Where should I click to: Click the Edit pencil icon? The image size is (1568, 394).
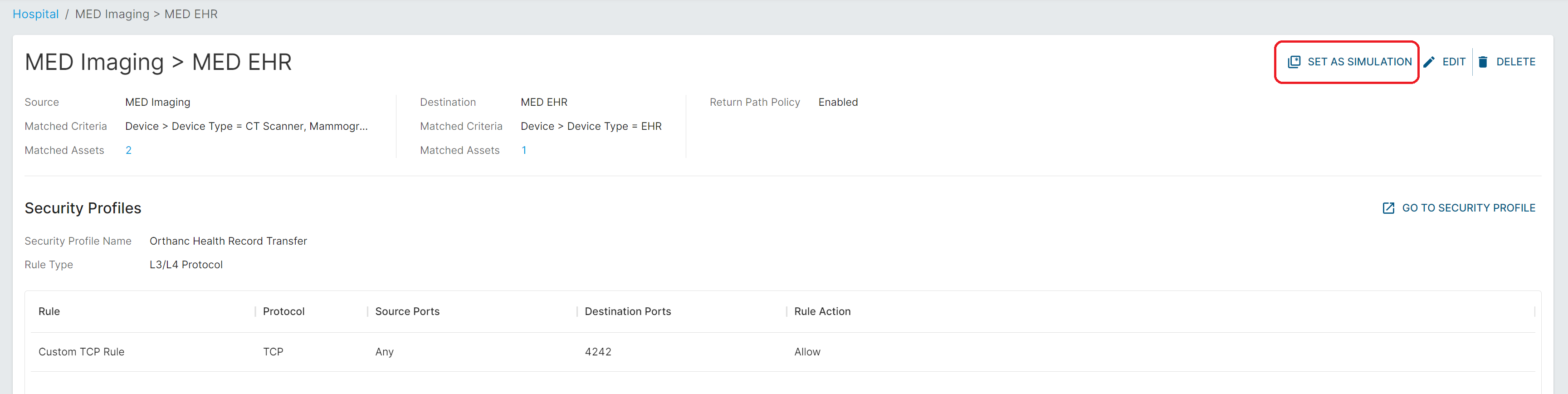1429,61
